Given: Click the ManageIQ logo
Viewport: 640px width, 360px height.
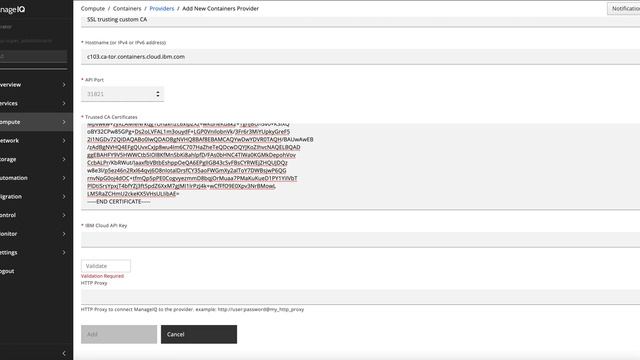Looking at the screenshot, I should click(x=13, y=9).
